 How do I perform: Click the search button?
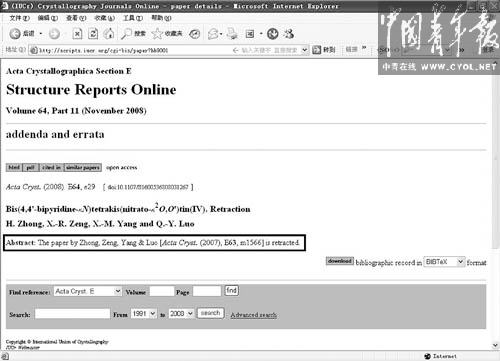pos(210,313)
